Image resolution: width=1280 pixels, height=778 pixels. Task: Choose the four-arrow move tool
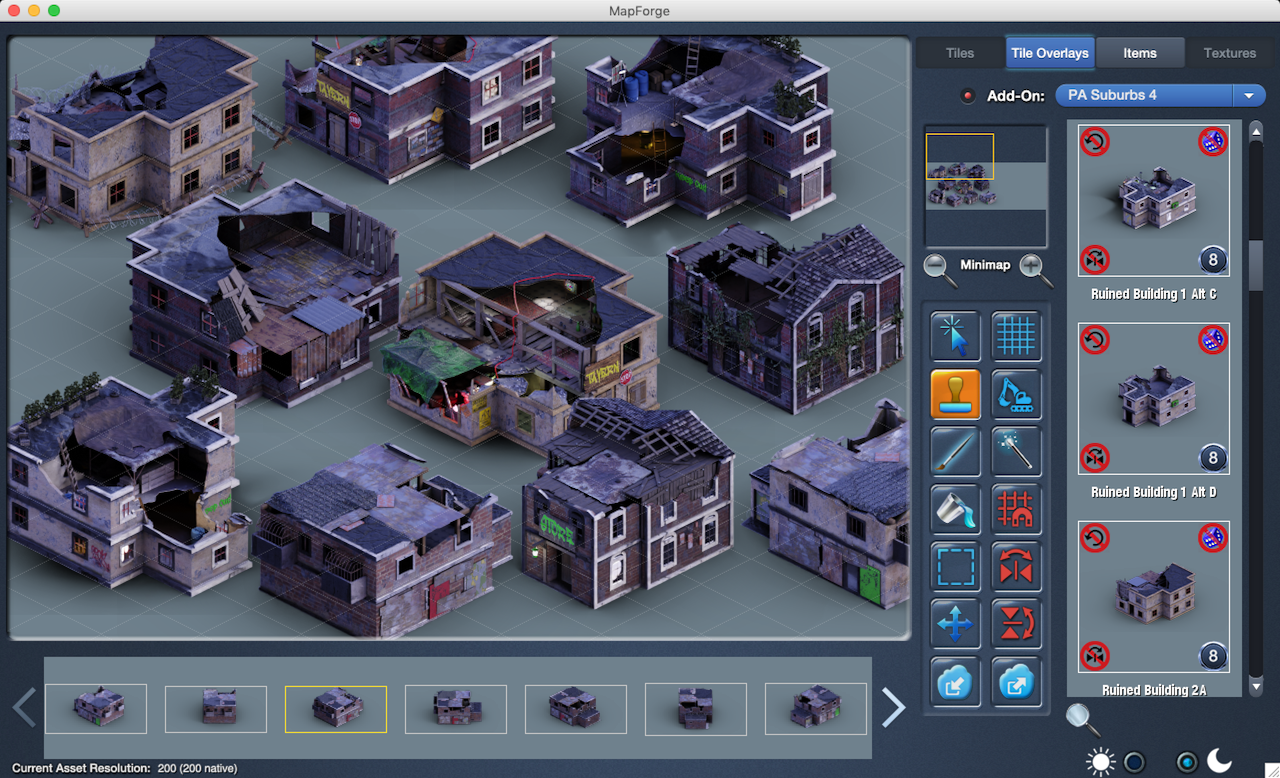(955, 625)
